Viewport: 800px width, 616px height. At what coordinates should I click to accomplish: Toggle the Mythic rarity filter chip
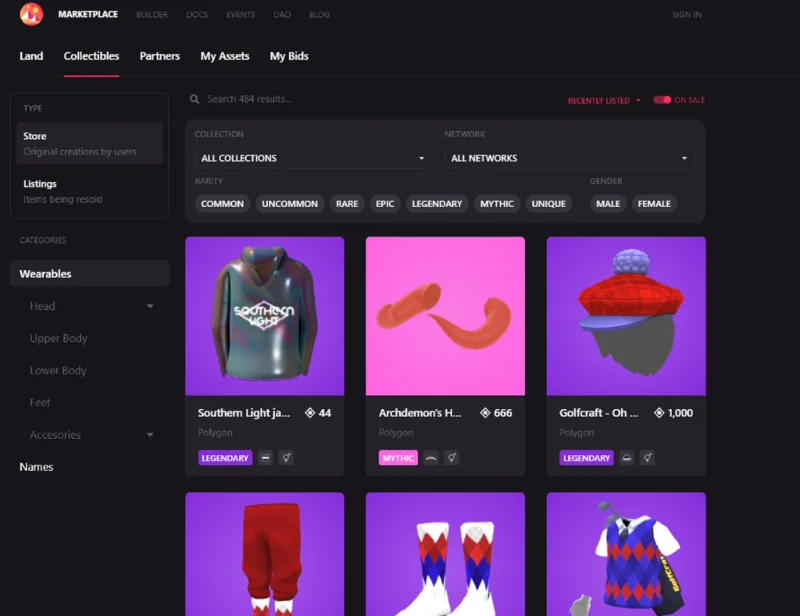coord(497,204)
